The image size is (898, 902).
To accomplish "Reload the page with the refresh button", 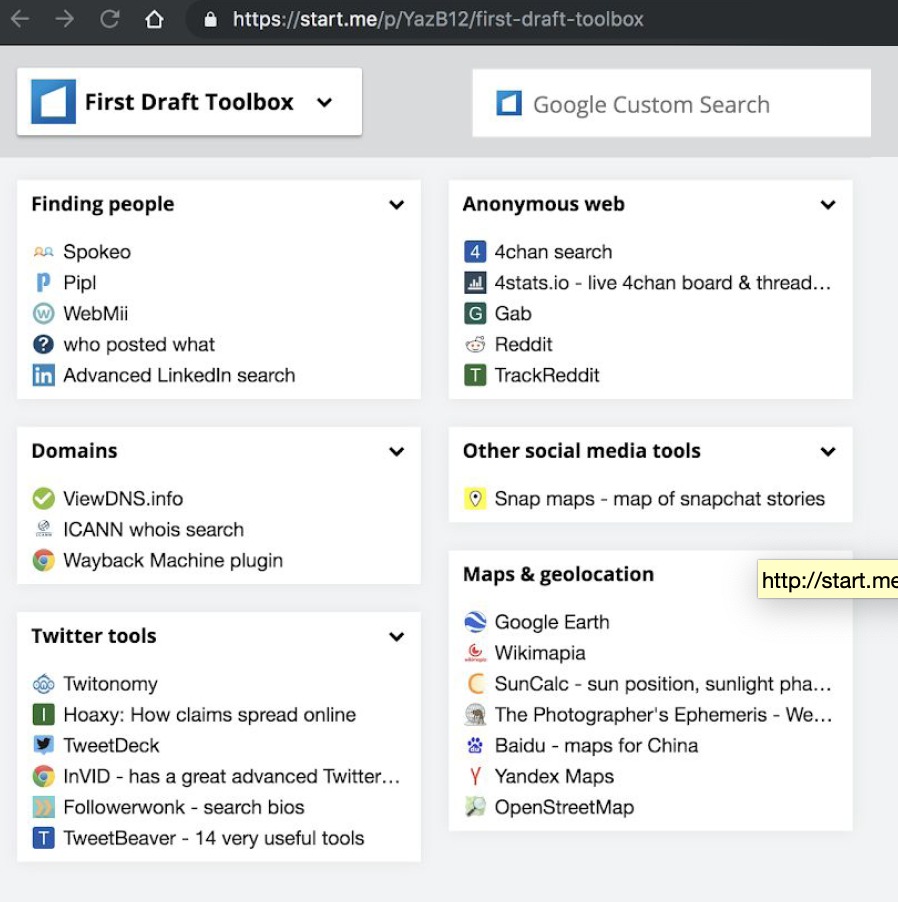I will pos(110,19).
